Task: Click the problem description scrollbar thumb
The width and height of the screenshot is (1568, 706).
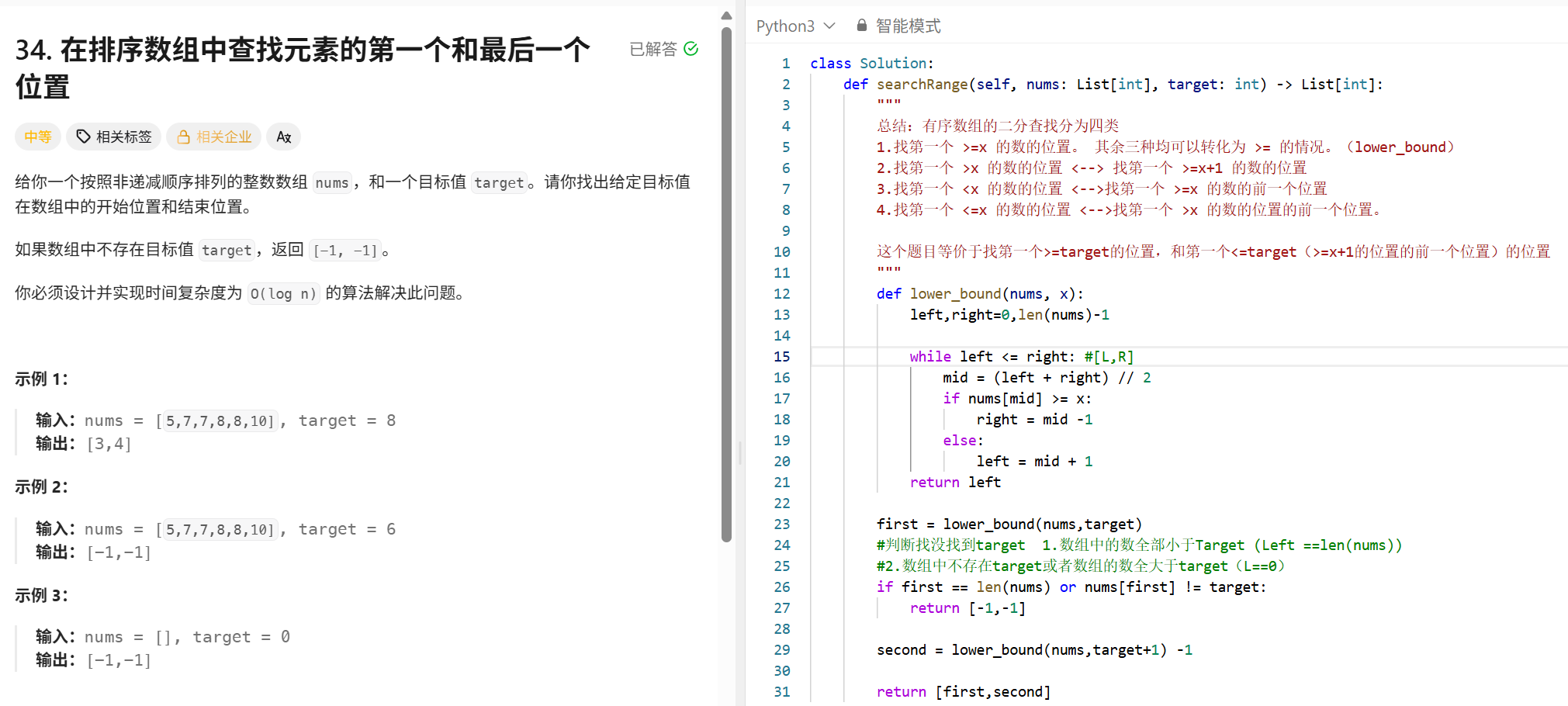Action: pyautogui.click(x=726, y=285)
